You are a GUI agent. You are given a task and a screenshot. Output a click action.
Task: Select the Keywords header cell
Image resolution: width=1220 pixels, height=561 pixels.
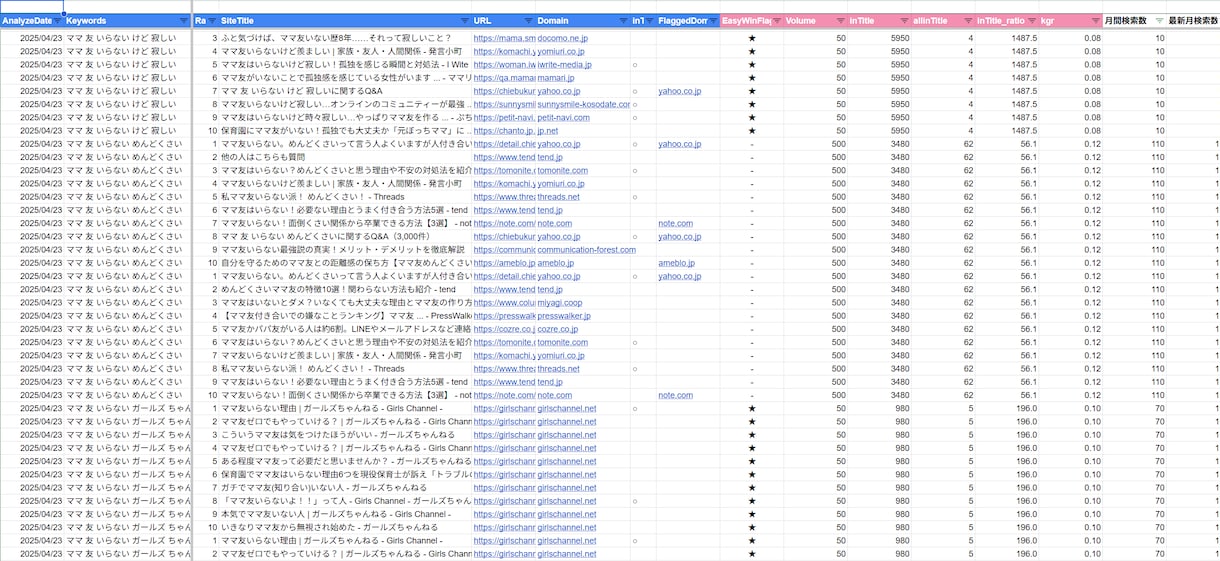(126, 21)
